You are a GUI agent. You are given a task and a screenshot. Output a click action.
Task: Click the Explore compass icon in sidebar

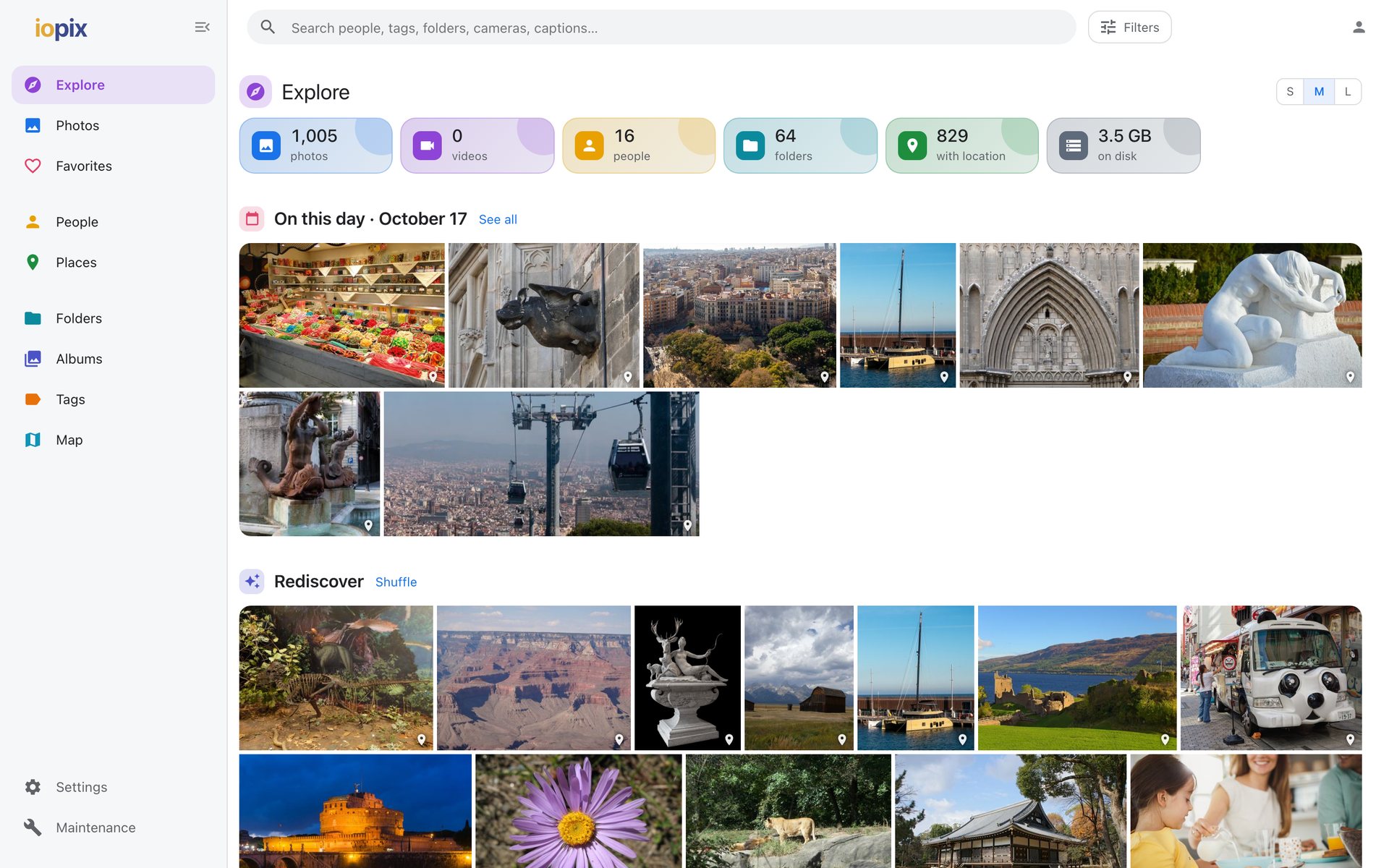(33, 85)
